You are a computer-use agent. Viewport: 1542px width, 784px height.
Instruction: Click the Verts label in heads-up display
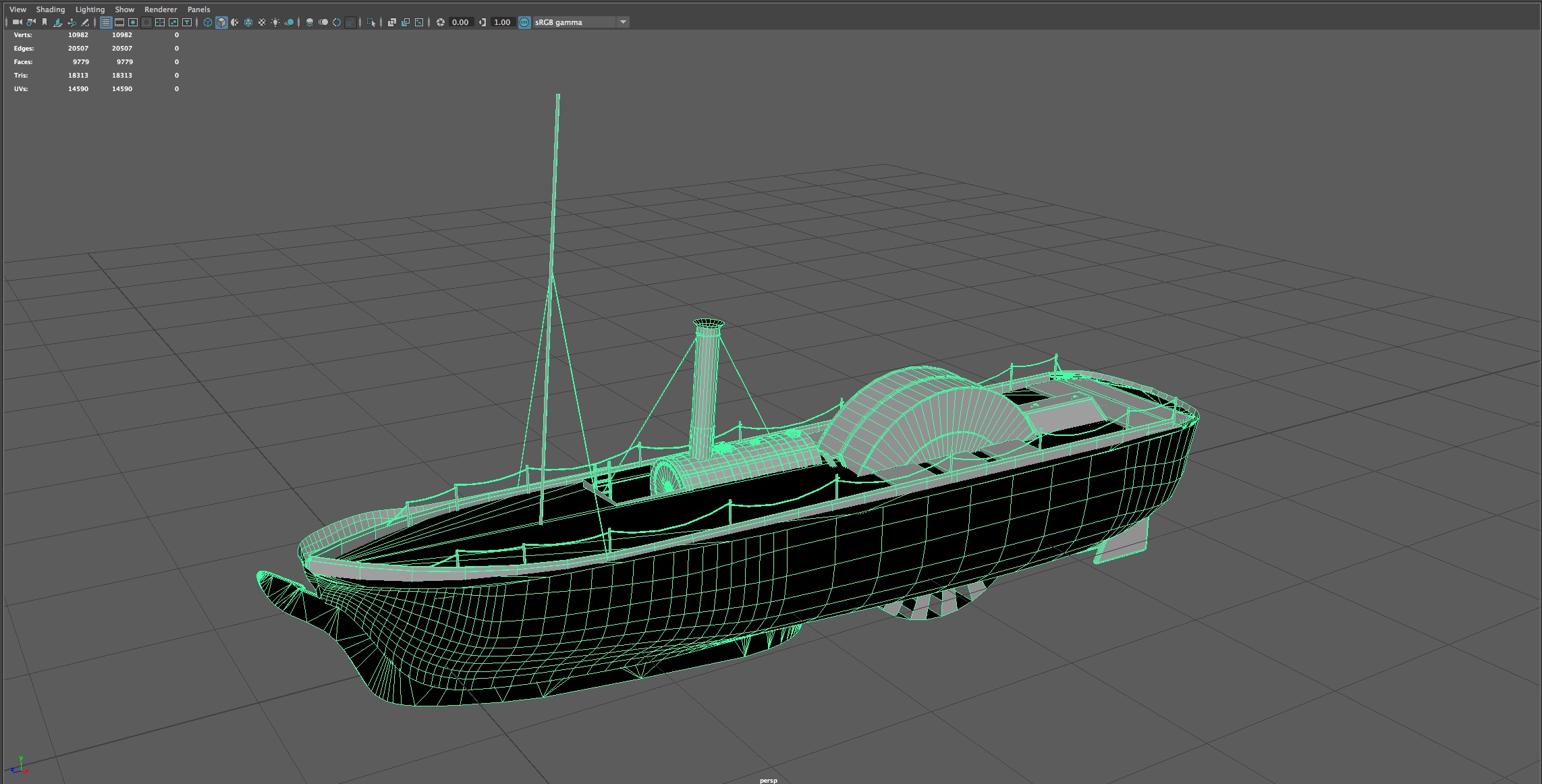pyautogui.click(x=23, y=35)
